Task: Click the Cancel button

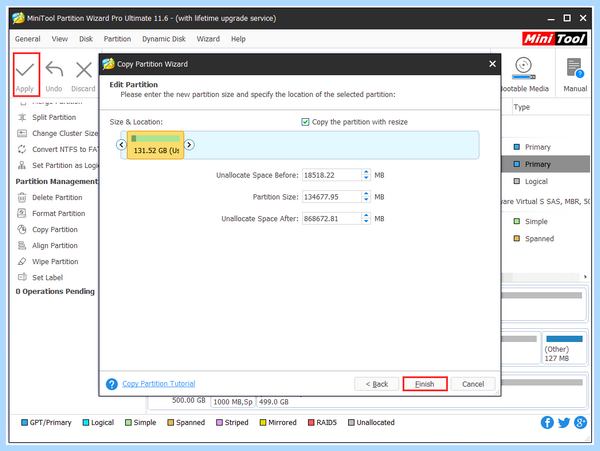Action: (473, 384)
